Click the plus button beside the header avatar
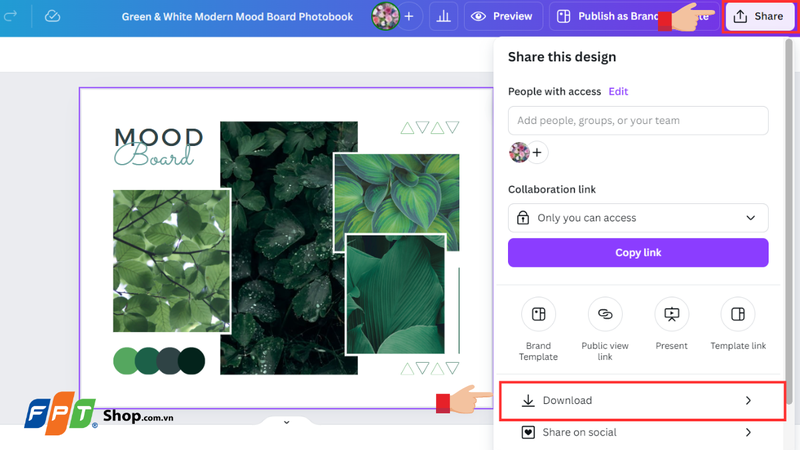This screenshot has width=800, height=450. click(x=409, y=16)
